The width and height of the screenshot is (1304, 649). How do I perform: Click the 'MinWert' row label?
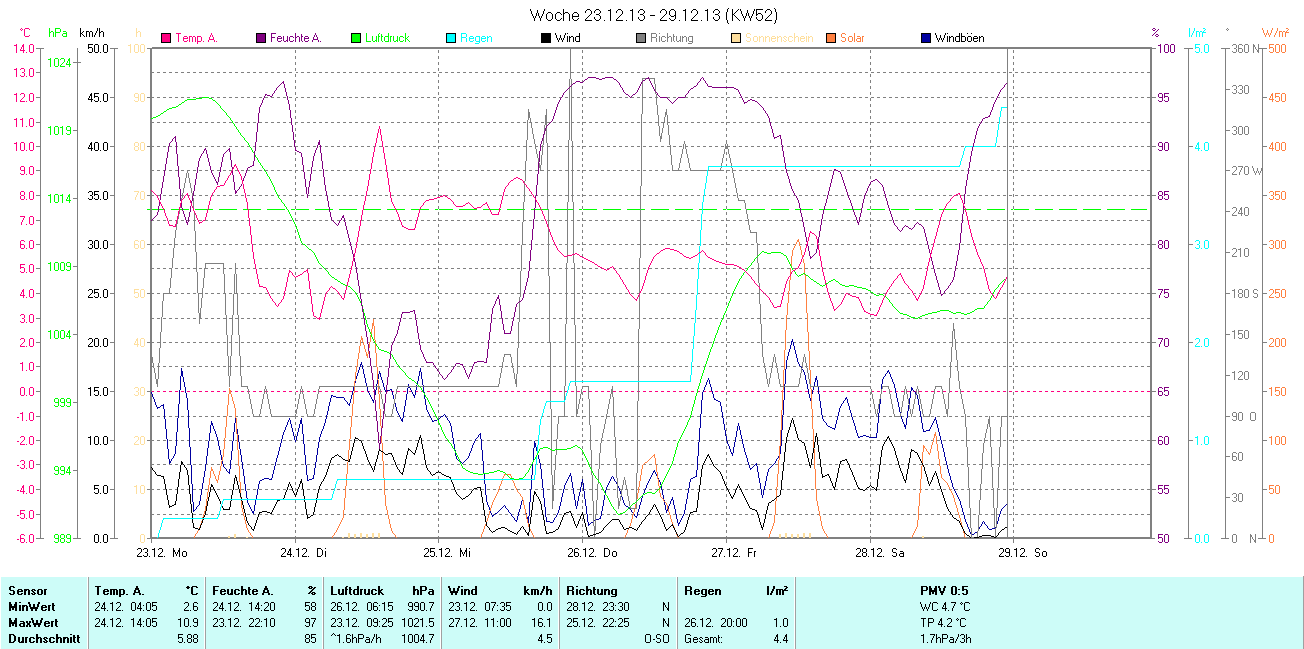(30, 607)
